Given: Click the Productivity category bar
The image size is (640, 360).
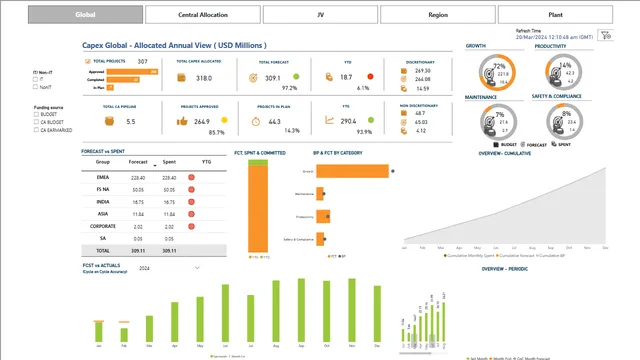Looking at the screenshot, I should (x=323, y=217).
